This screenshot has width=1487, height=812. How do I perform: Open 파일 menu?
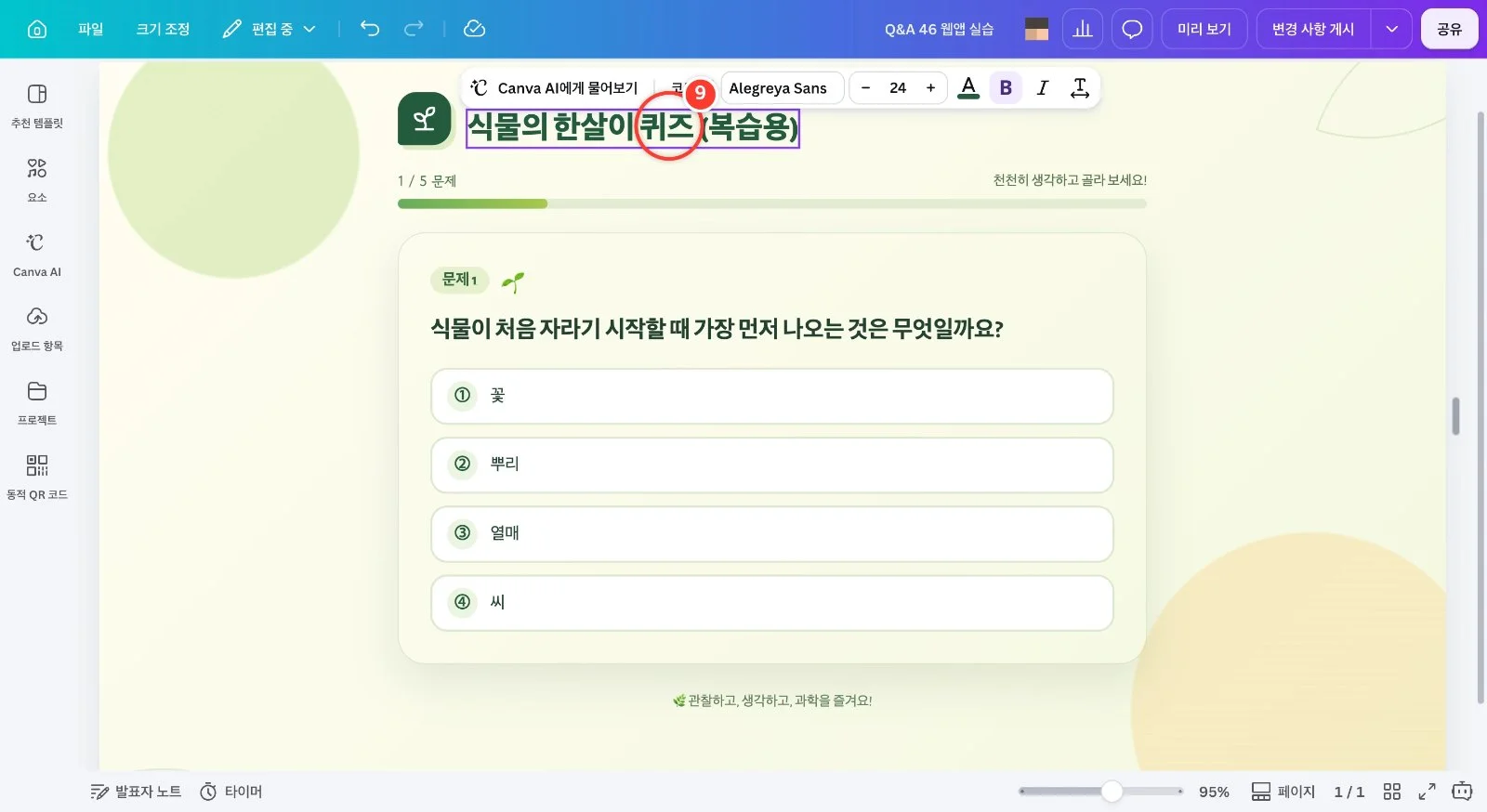90,29
